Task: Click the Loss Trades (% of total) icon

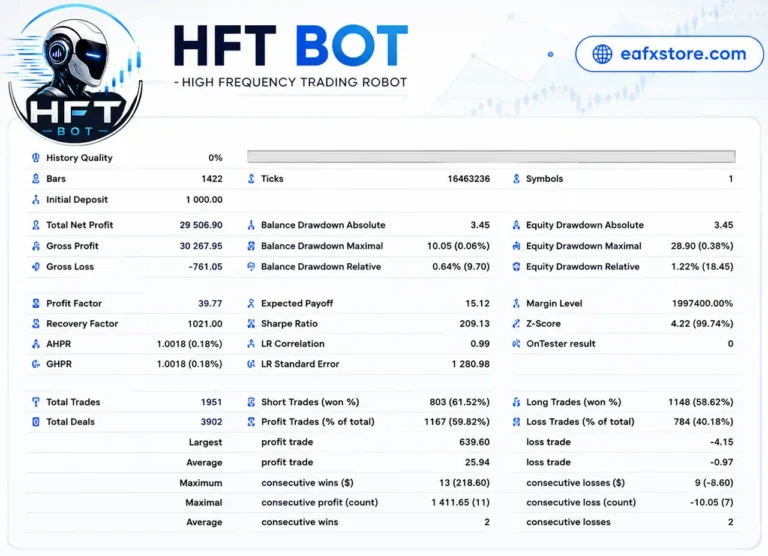Action: coord(516,422)
